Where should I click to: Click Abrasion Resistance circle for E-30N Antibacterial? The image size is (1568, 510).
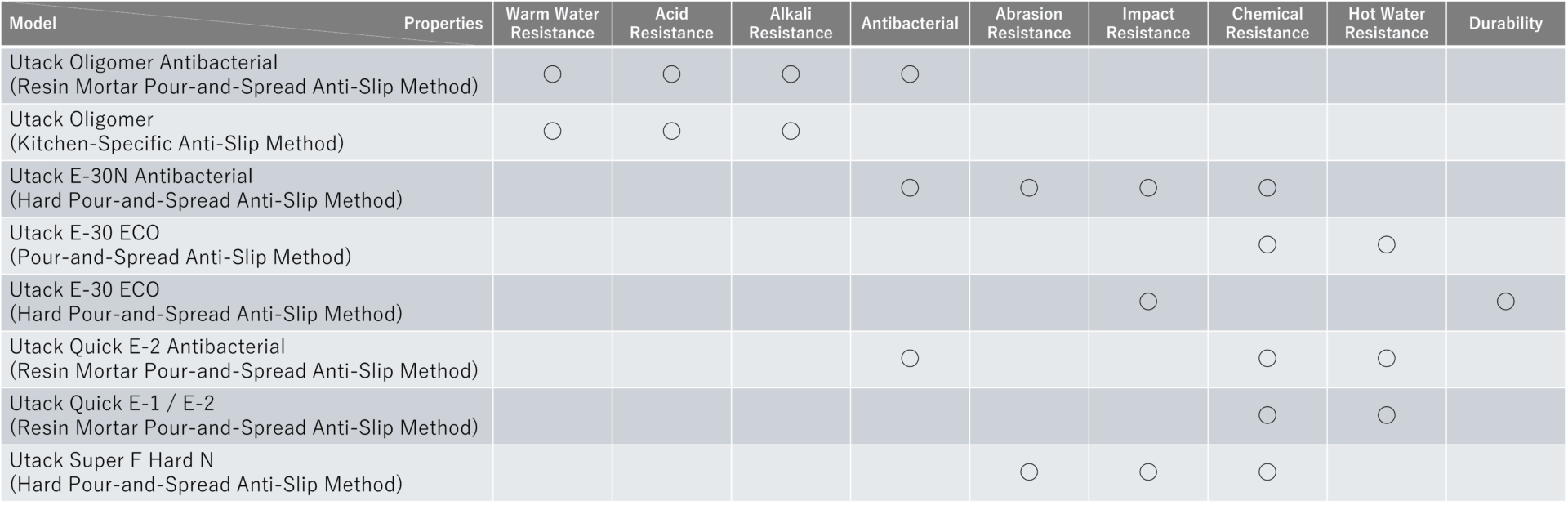(x=1029, y=188)
